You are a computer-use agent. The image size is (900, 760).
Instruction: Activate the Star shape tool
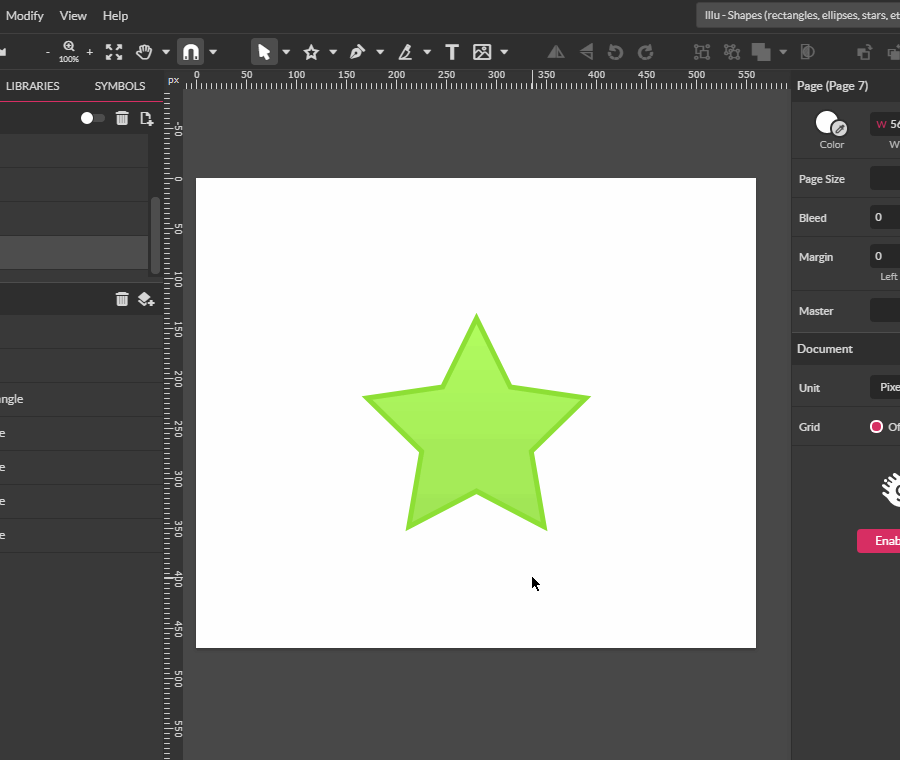(312, 51)
